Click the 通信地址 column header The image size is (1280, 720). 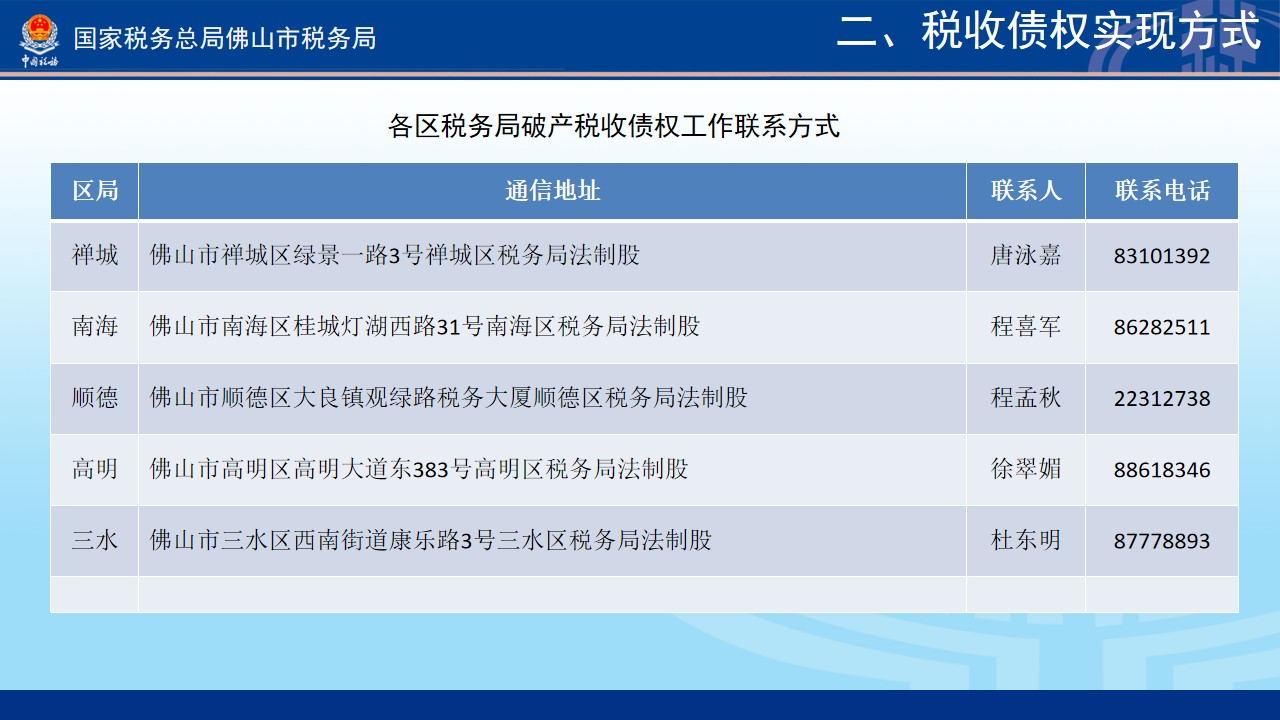(x=553, y=191)
